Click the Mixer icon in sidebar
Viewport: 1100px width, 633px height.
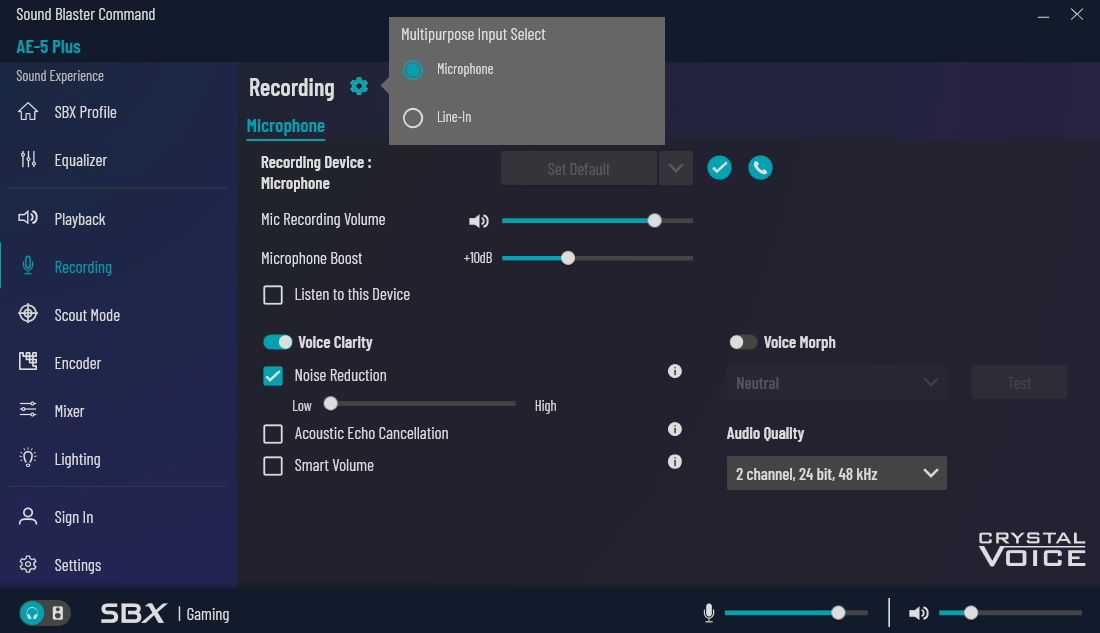(28, 410)
